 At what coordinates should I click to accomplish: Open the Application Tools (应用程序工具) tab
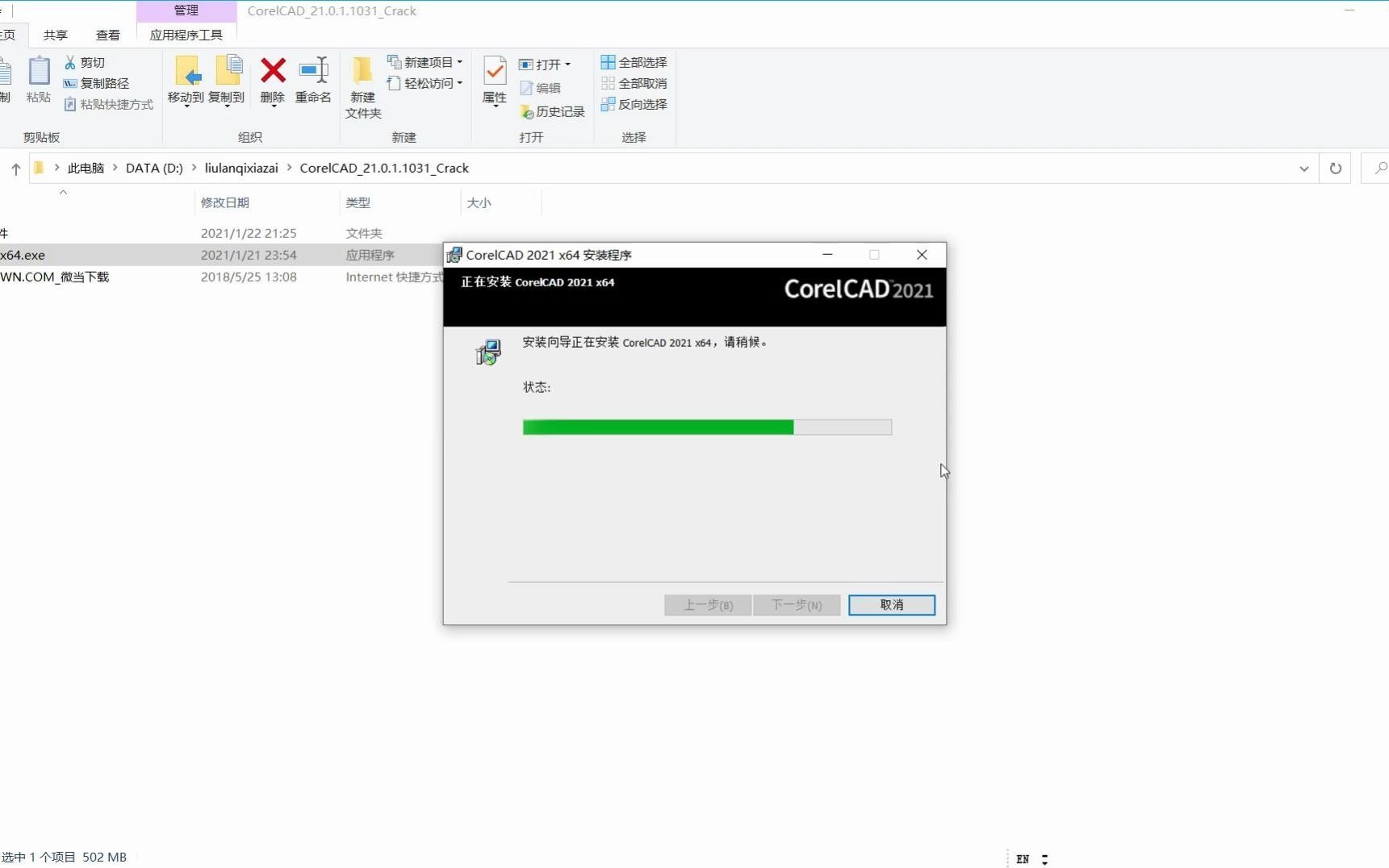point(186,35)
